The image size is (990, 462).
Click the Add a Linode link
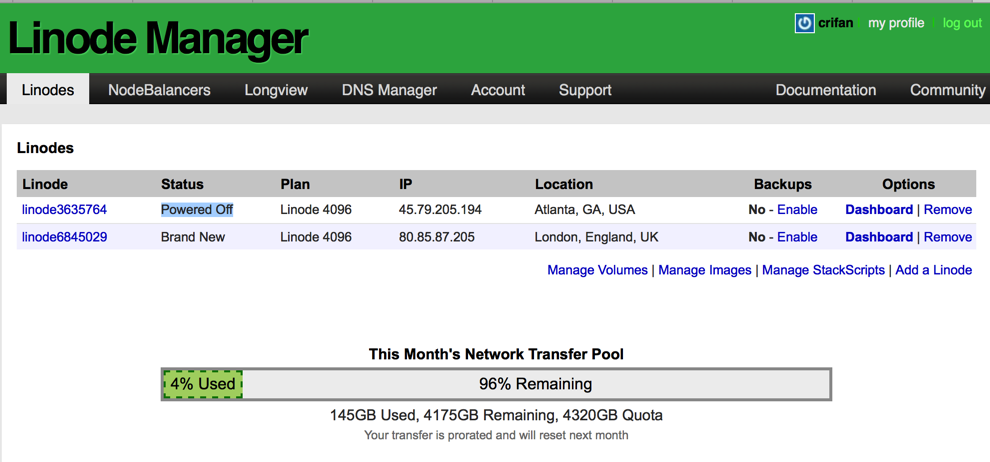point(934,270)
